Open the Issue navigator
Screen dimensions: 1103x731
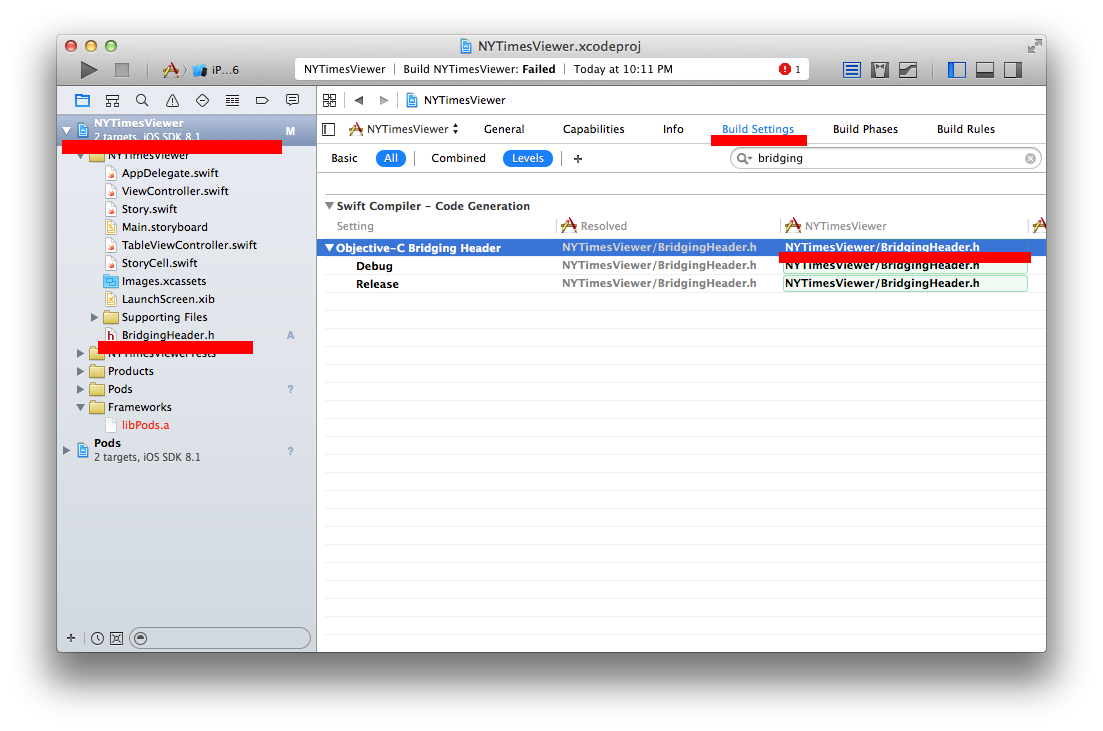(x=172, y=101)
